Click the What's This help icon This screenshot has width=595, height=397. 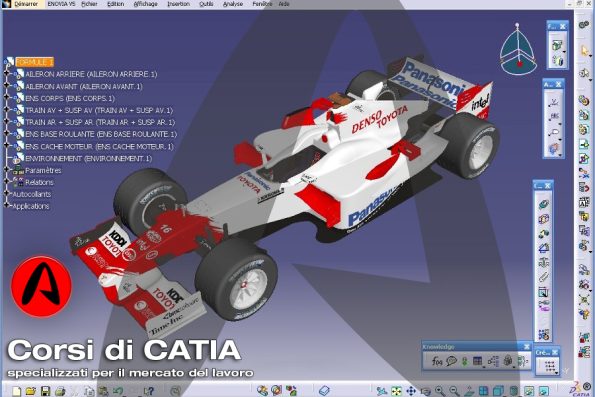coord(149,391)
